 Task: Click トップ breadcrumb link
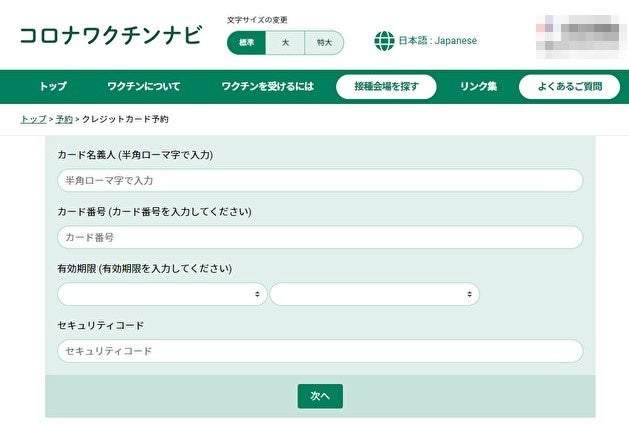tap(33, 119)
